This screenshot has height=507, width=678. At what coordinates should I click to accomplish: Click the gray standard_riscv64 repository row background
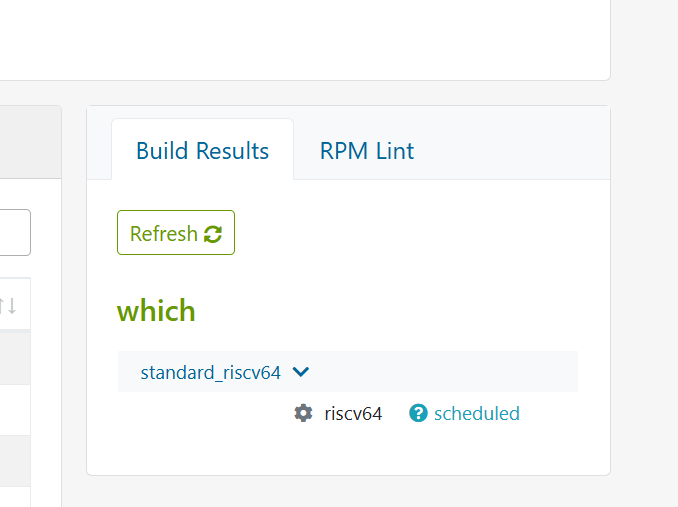click(450, 372)
